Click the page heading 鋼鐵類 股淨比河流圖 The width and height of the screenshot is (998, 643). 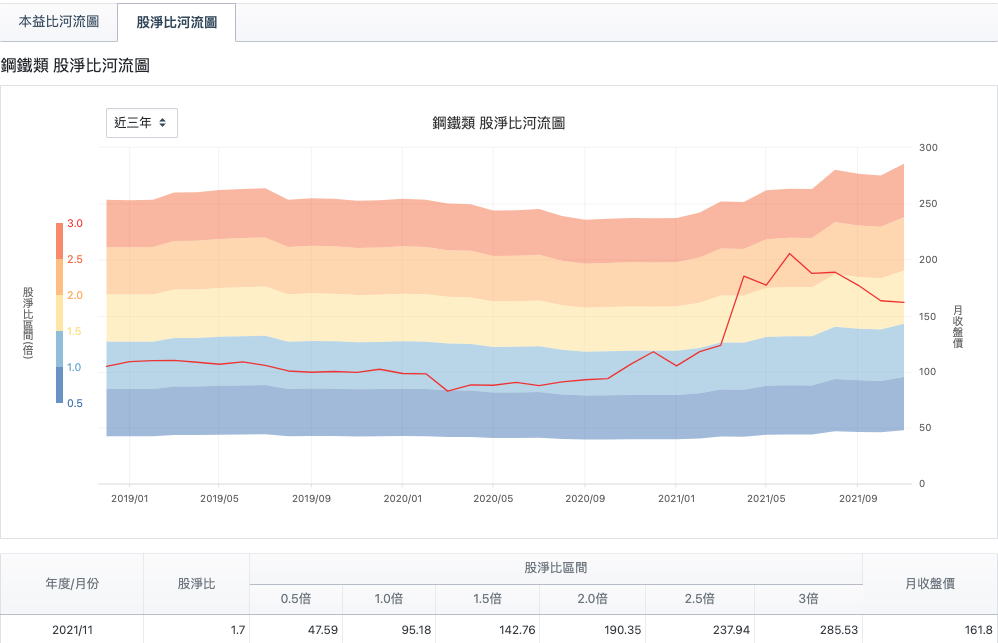click(x=75, y=66)
